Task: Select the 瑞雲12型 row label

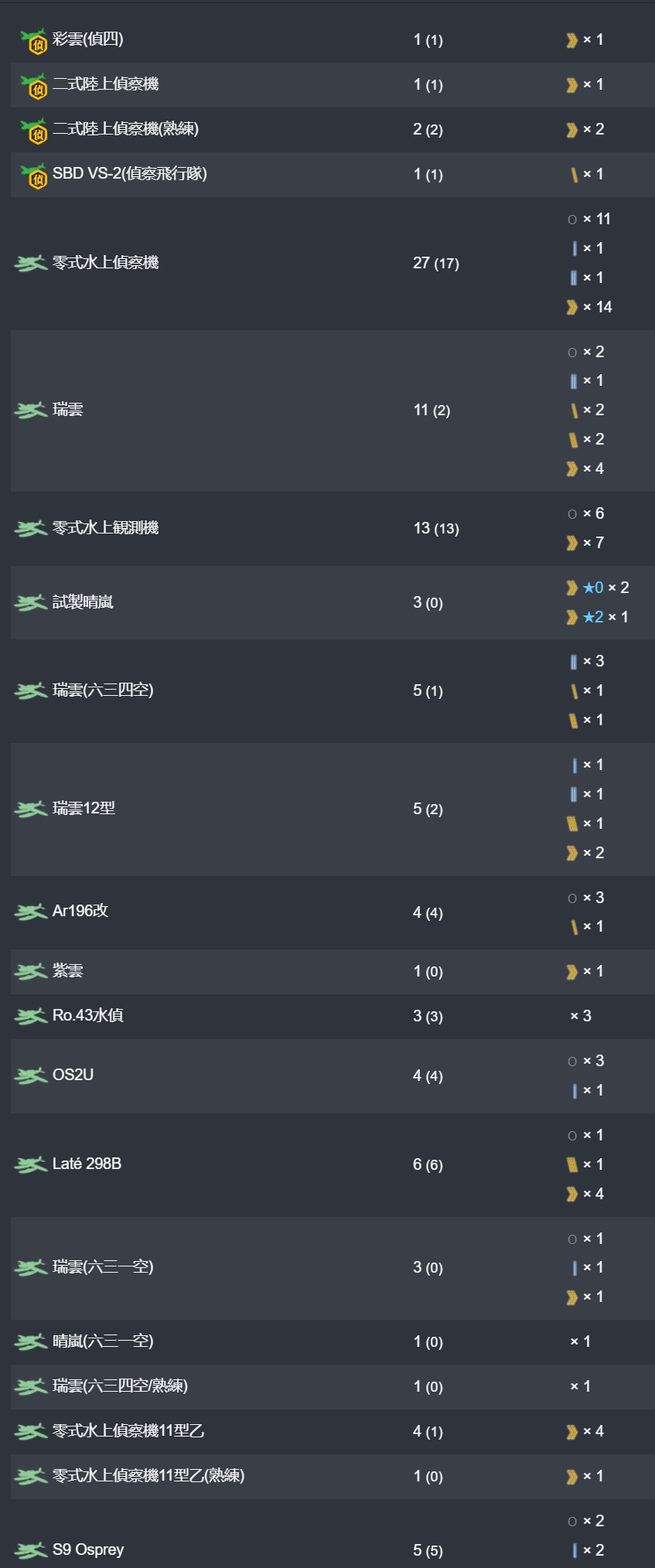Action: [x=84, y=809]
